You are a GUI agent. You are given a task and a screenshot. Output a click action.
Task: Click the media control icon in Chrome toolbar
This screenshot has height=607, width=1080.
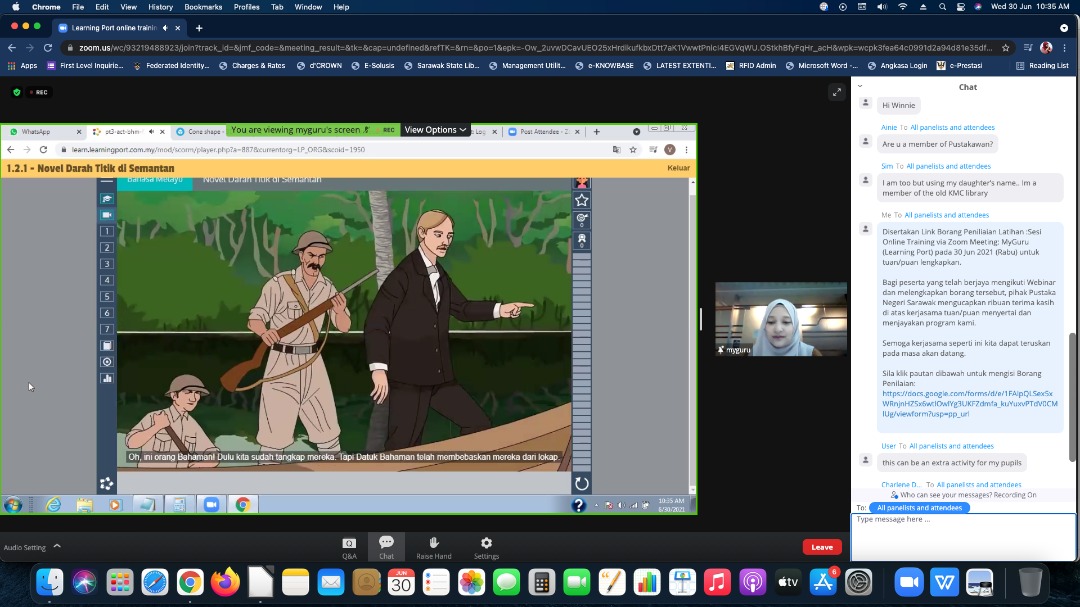coord(1028,48)
